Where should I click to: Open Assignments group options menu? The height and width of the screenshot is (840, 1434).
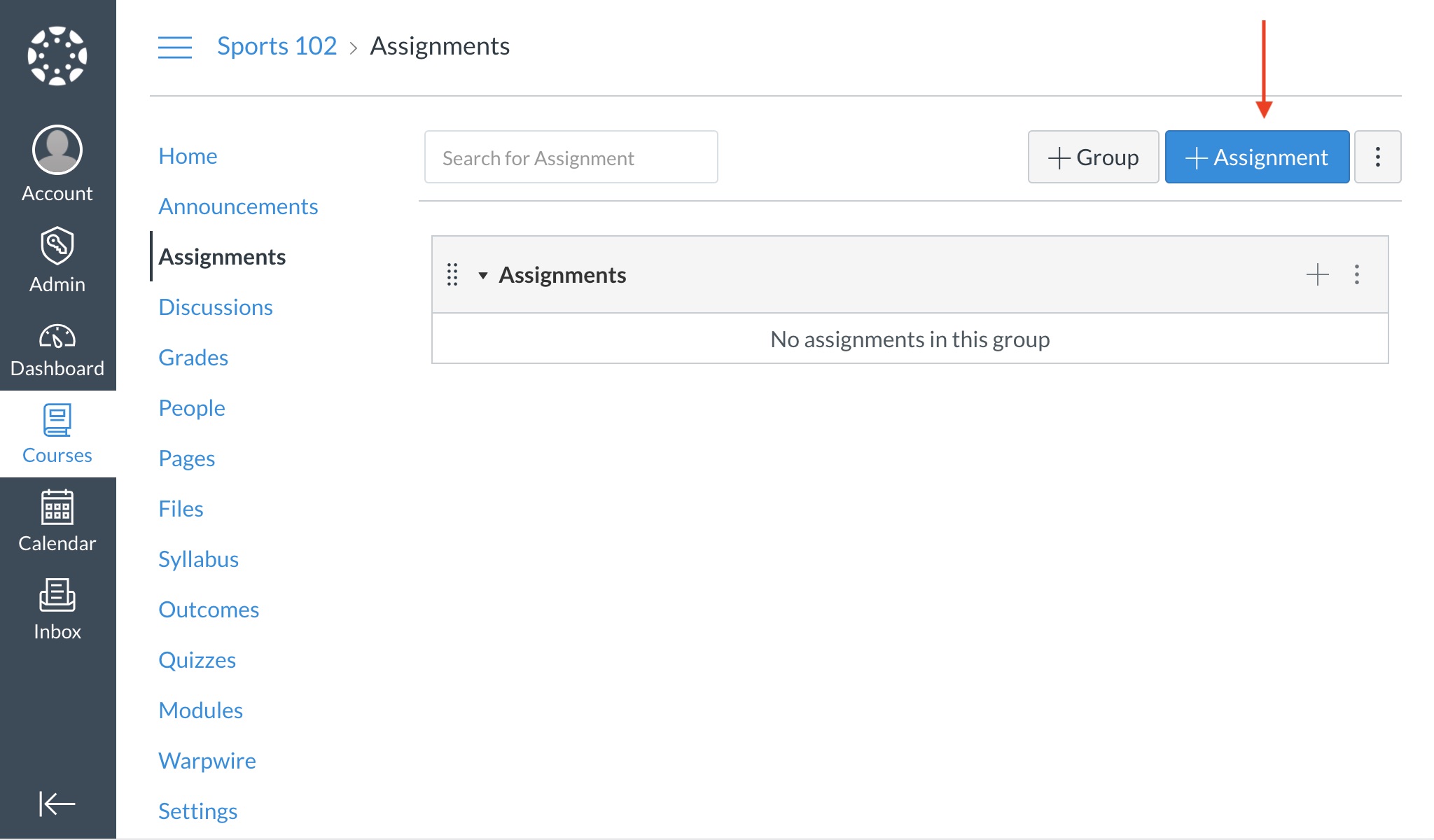pyautogui.click(x=1356, y=274)
